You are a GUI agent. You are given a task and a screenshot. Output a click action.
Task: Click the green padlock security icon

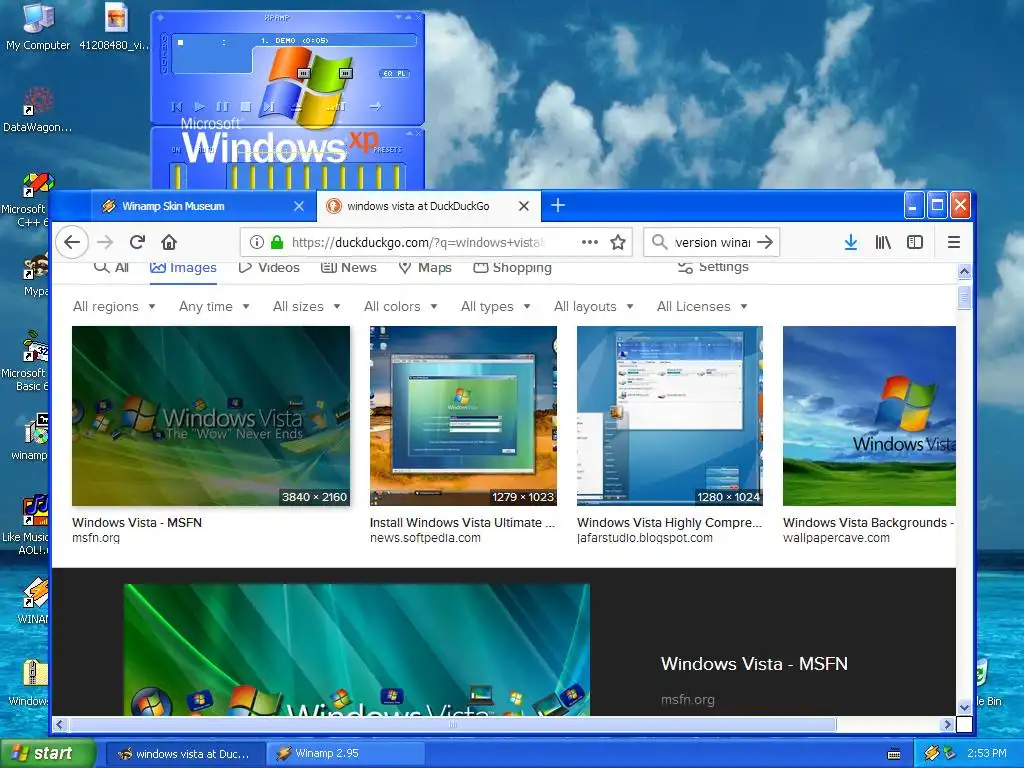[x=277, y=242]
